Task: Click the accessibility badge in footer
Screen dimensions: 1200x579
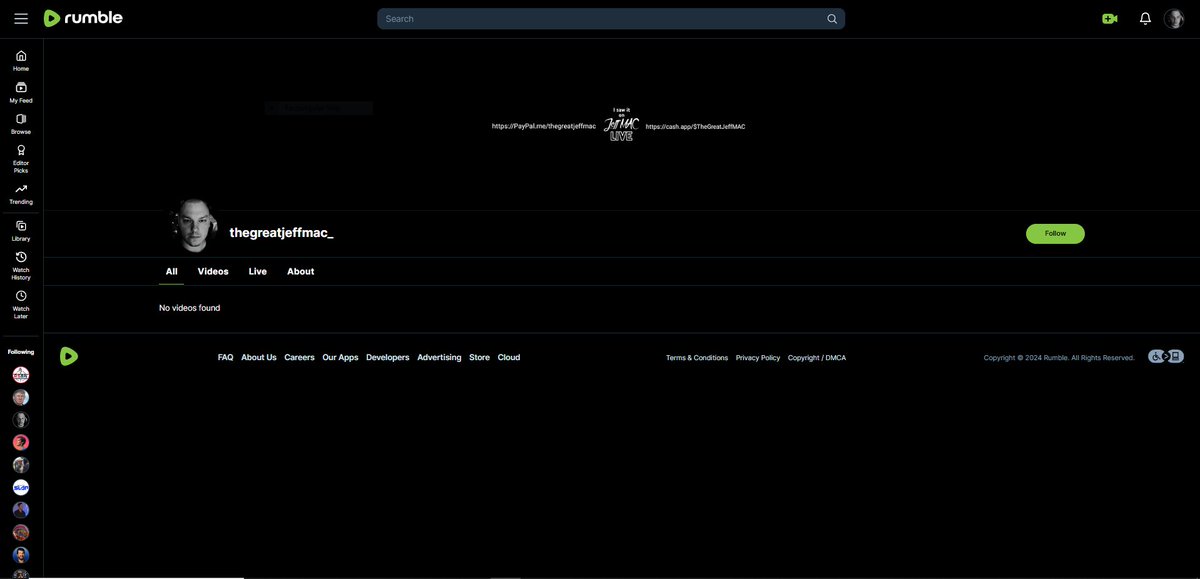Action: point(1166,356)
